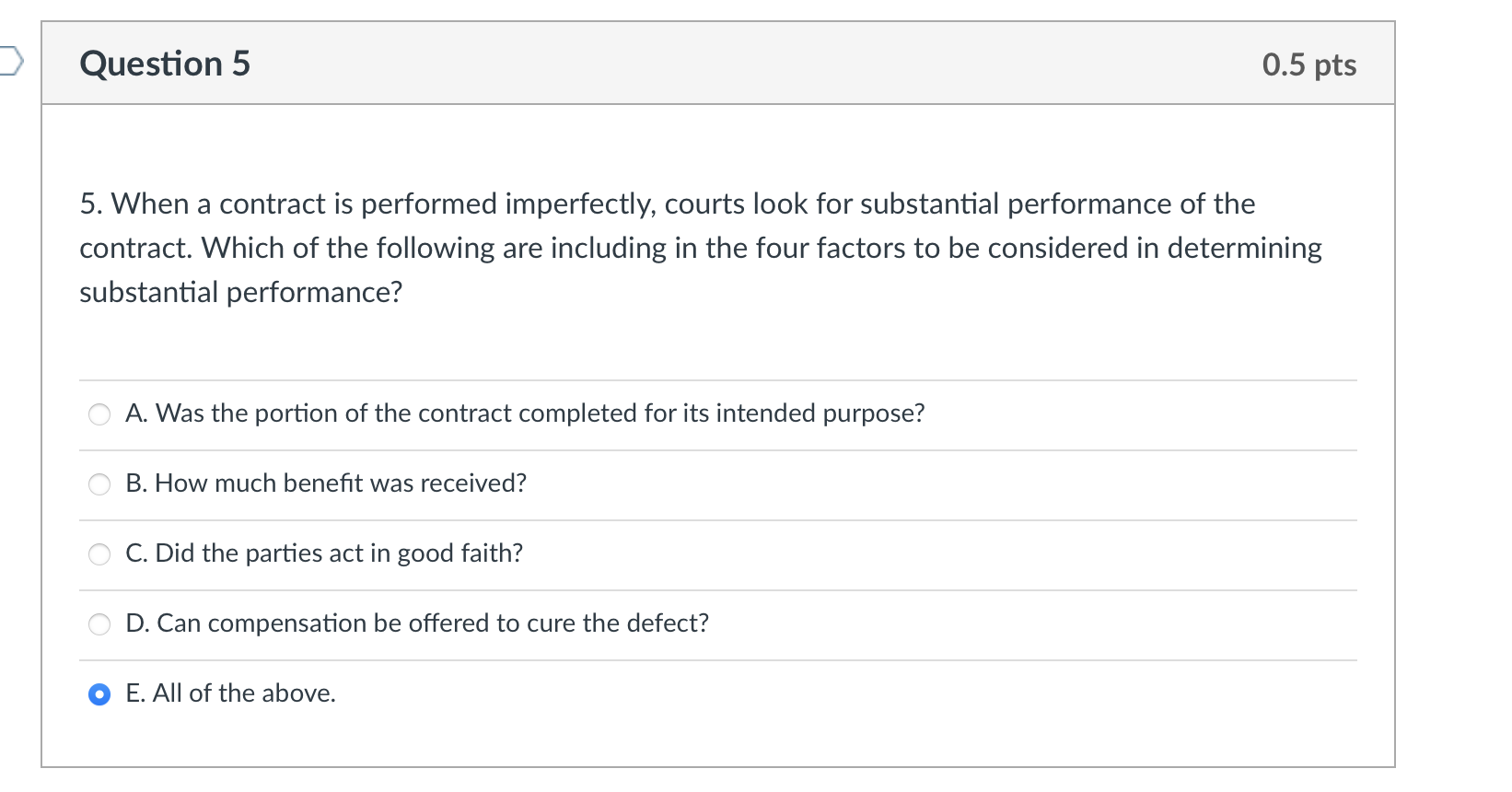Select radio button for option B
This screenshot has height=792, width=1512.
click(x=99, y=483)
